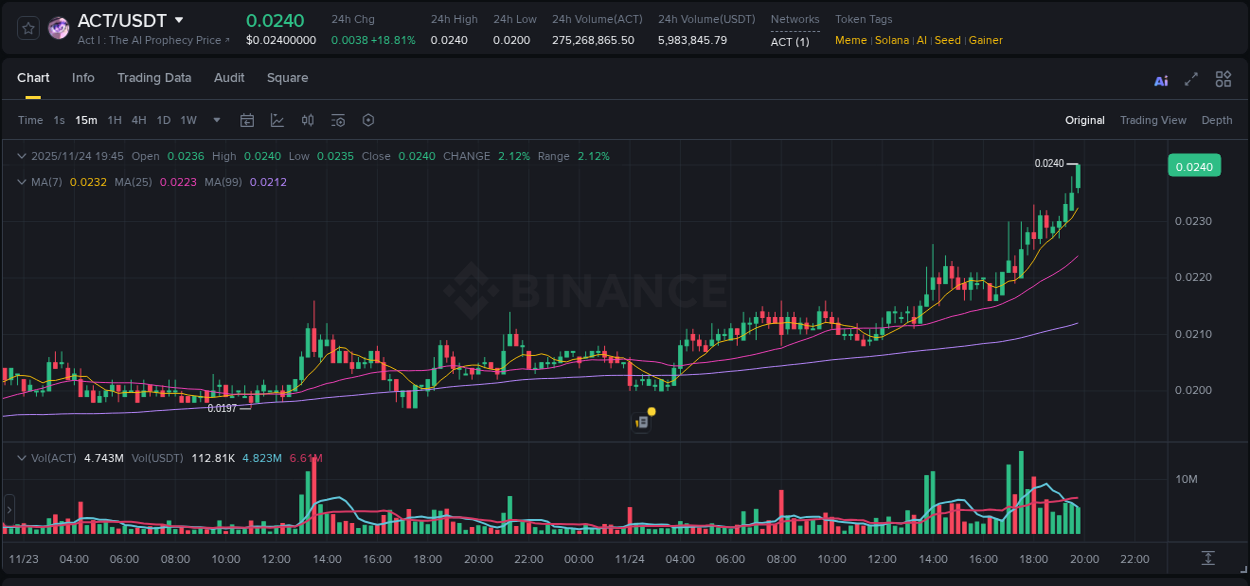Switch chart display to Depth view
The width and height of the screenshot is (1250, 586).
[x=1217, y=120]
